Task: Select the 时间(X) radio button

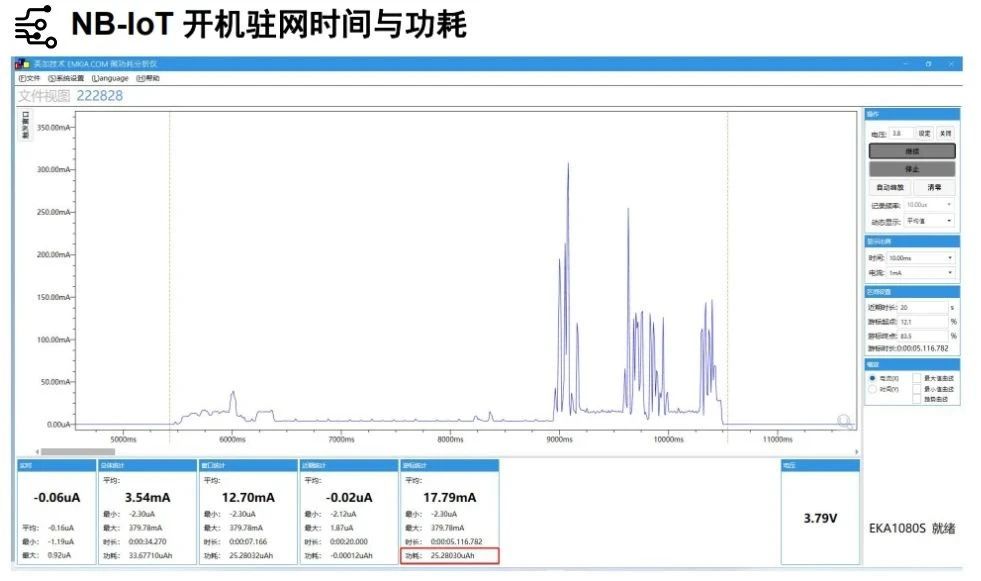Action: [872, 389]
